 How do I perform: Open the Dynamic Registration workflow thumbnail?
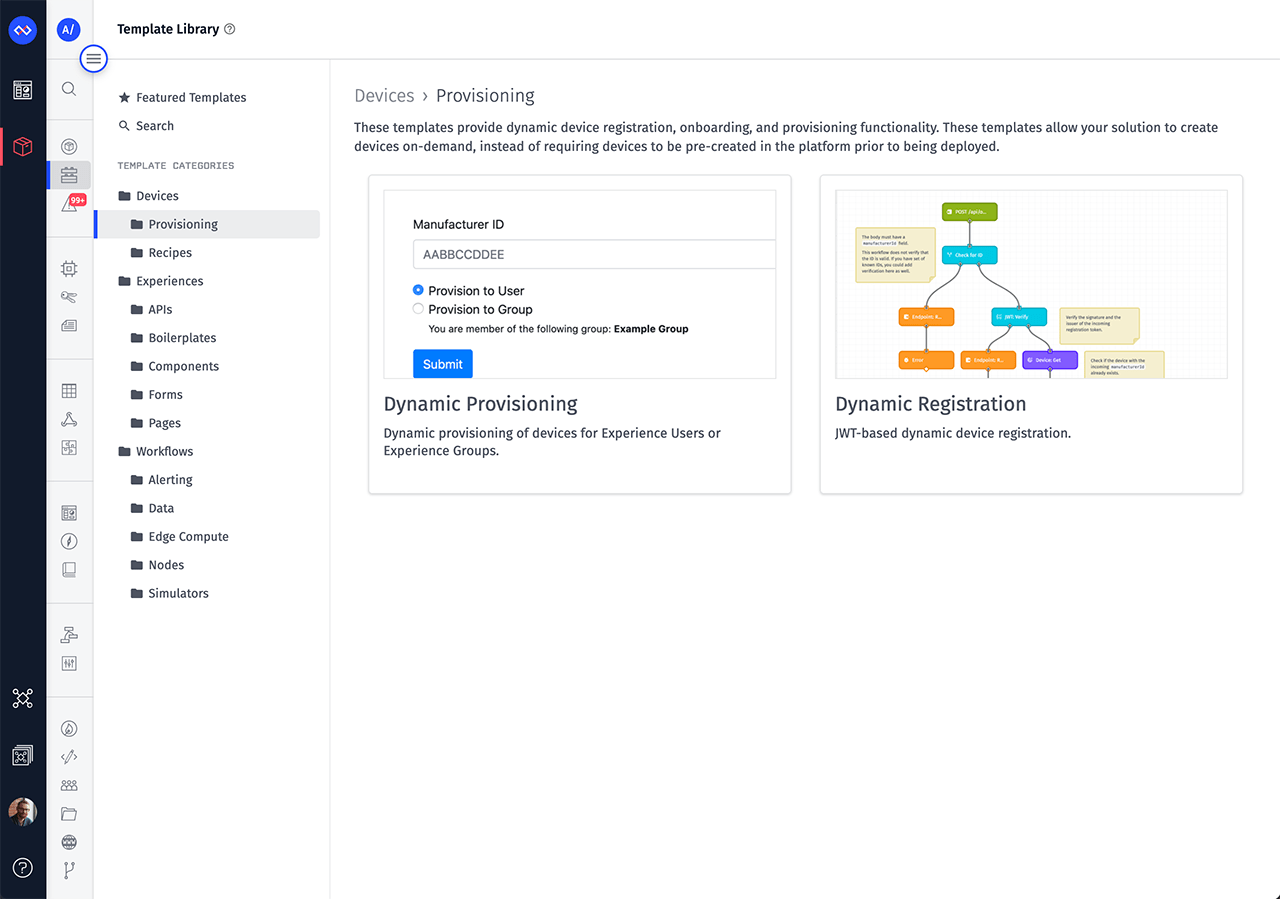pyautogui.click(x=1031, y=284)
